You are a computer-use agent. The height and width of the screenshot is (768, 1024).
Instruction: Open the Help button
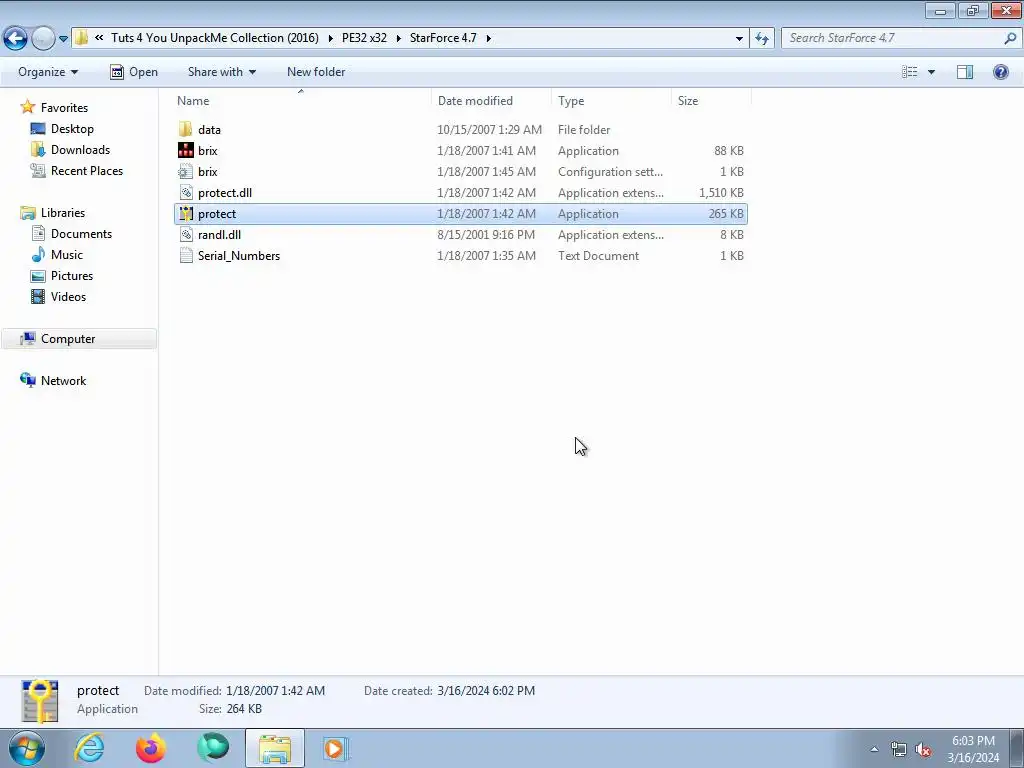coord(1000,72)
